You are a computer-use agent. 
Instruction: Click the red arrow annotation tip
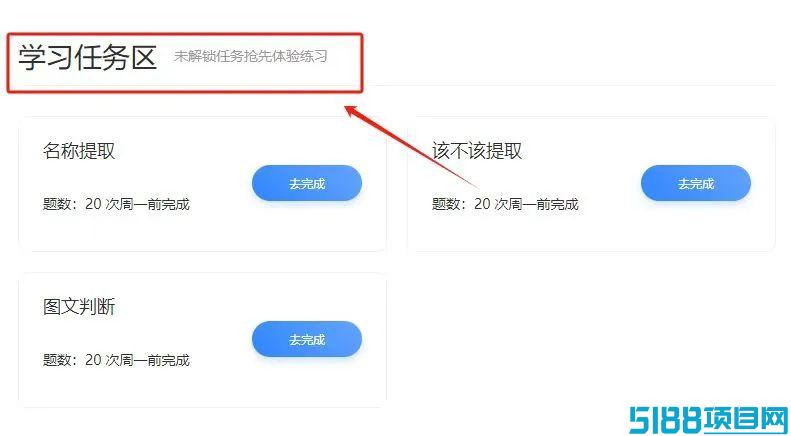[348, 108]
